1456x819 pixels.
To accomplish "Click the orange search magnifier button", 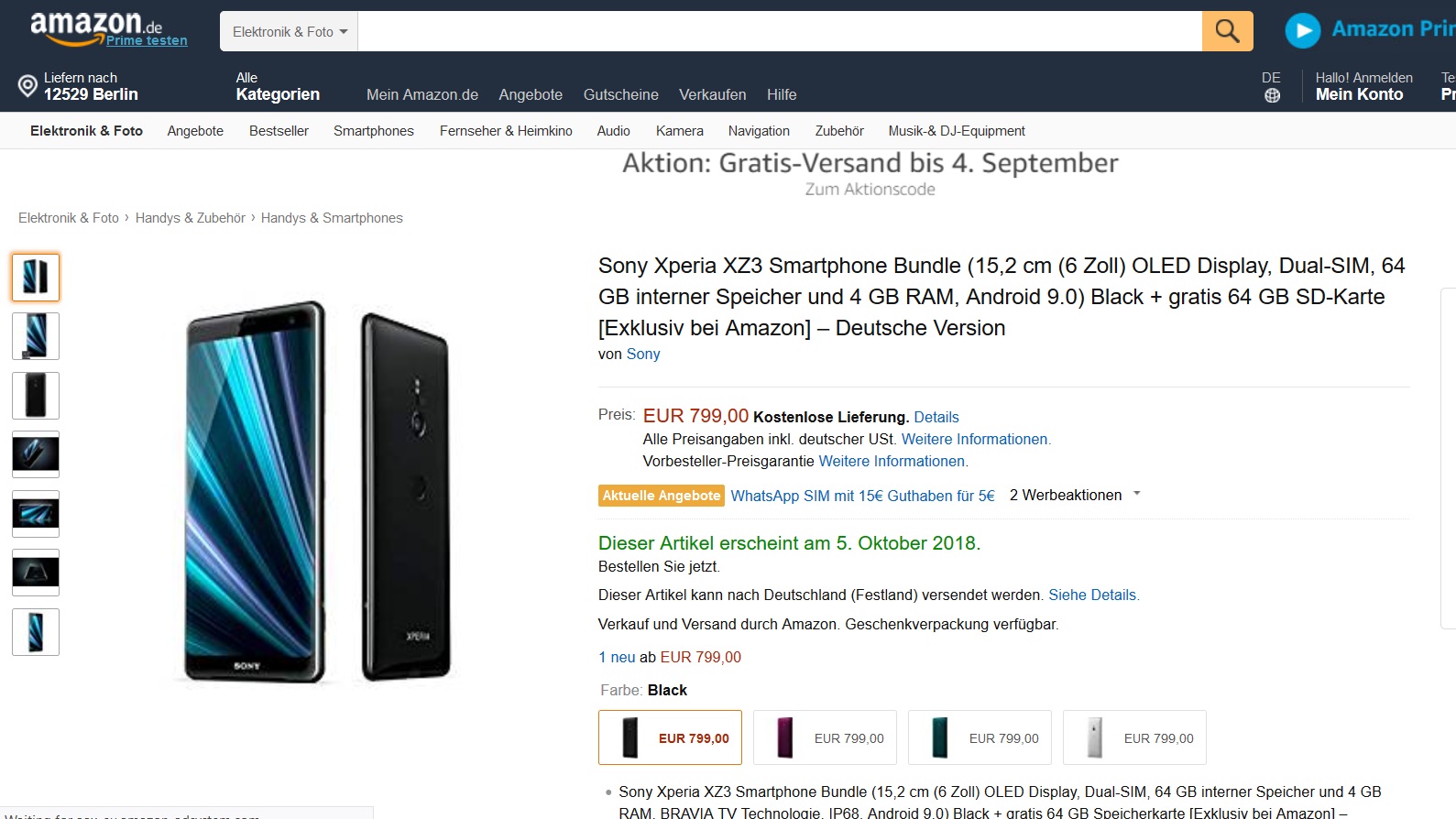I will pyautogui.click(x=1227, y=31).
